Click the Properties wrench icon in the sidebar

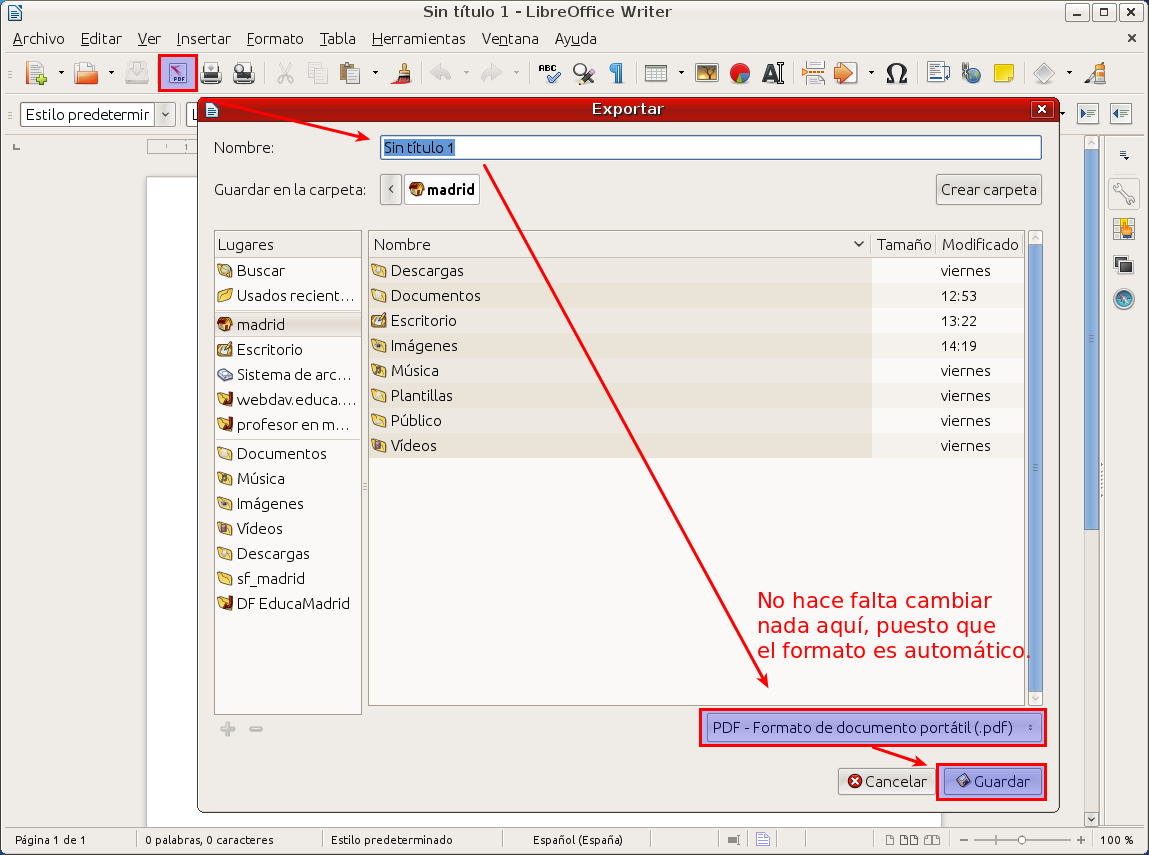[x=1123, y=194]
